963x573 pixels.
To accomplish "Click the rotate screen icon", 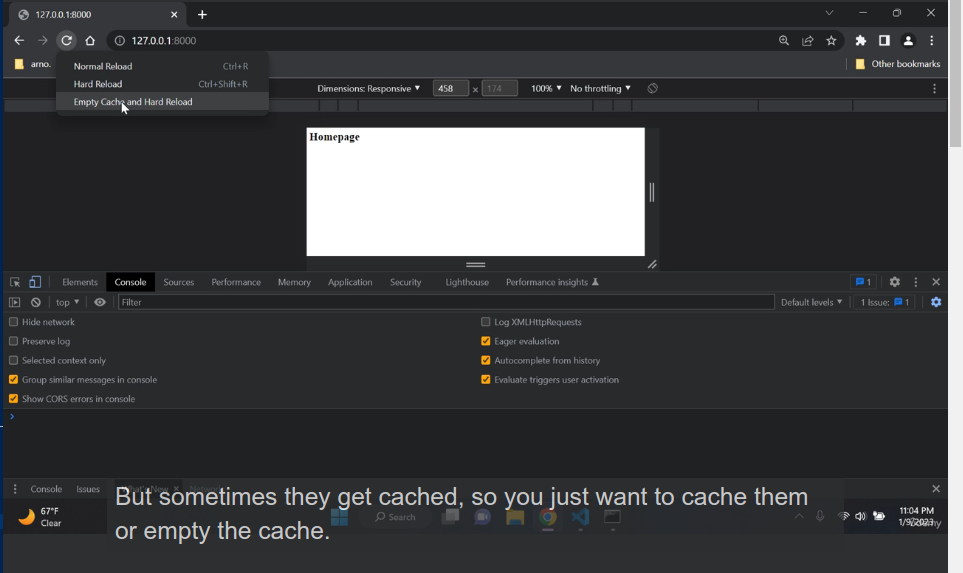I will [652, 88].
